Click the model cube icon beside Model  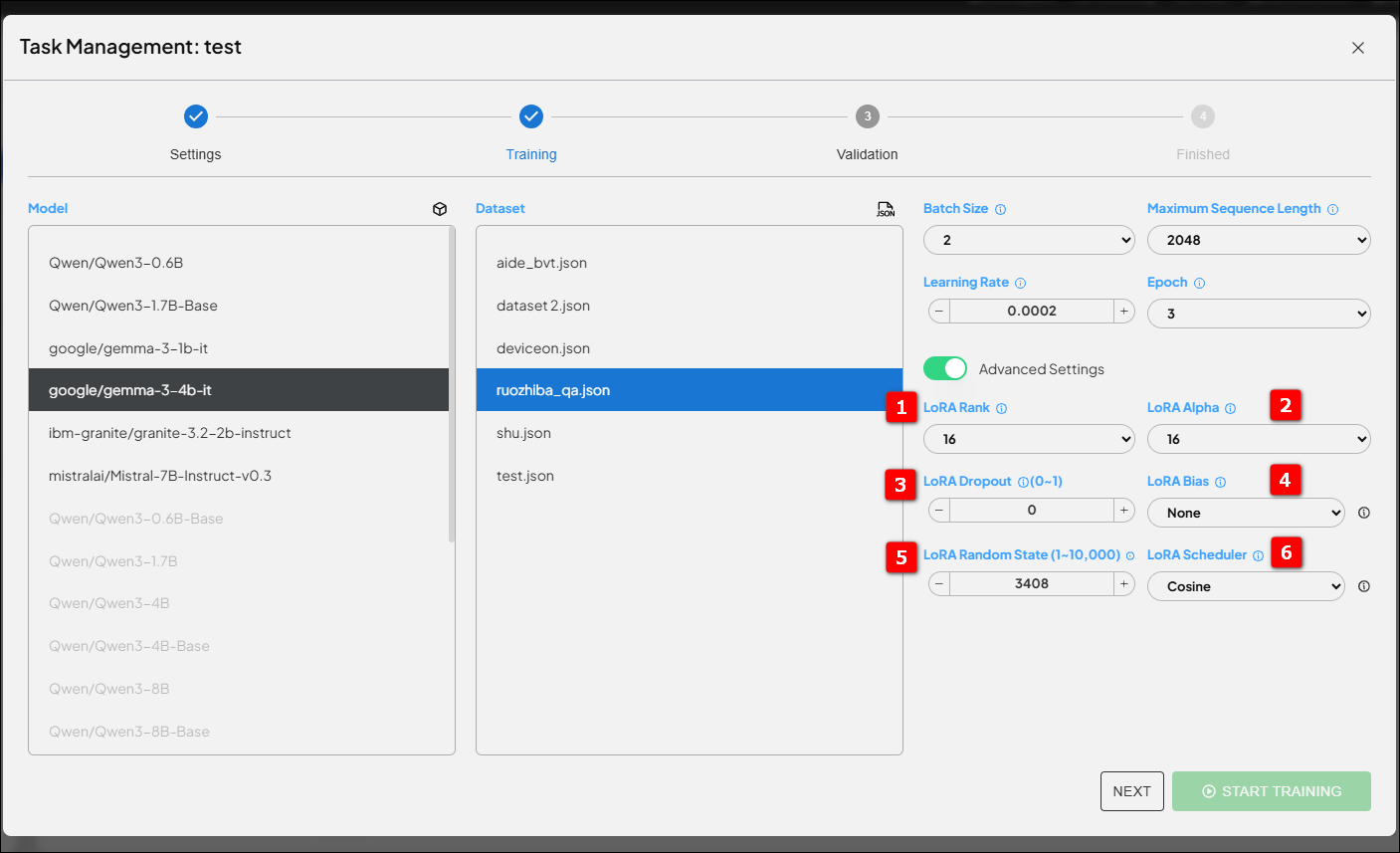click(x=440, y=209)
